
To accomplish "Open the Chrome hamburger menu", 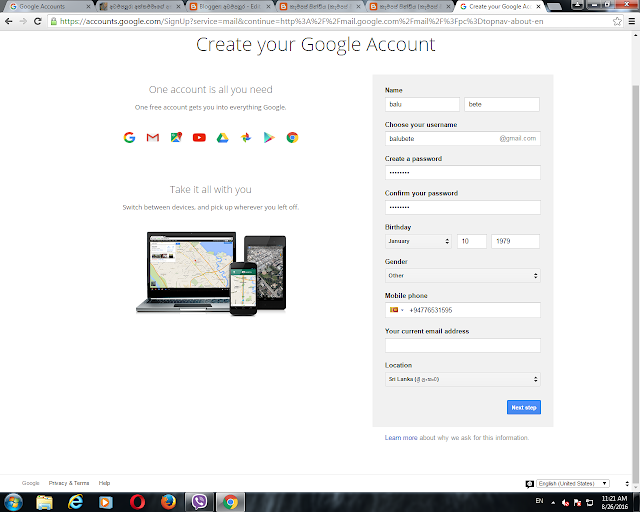I will (x=632, y=21).
